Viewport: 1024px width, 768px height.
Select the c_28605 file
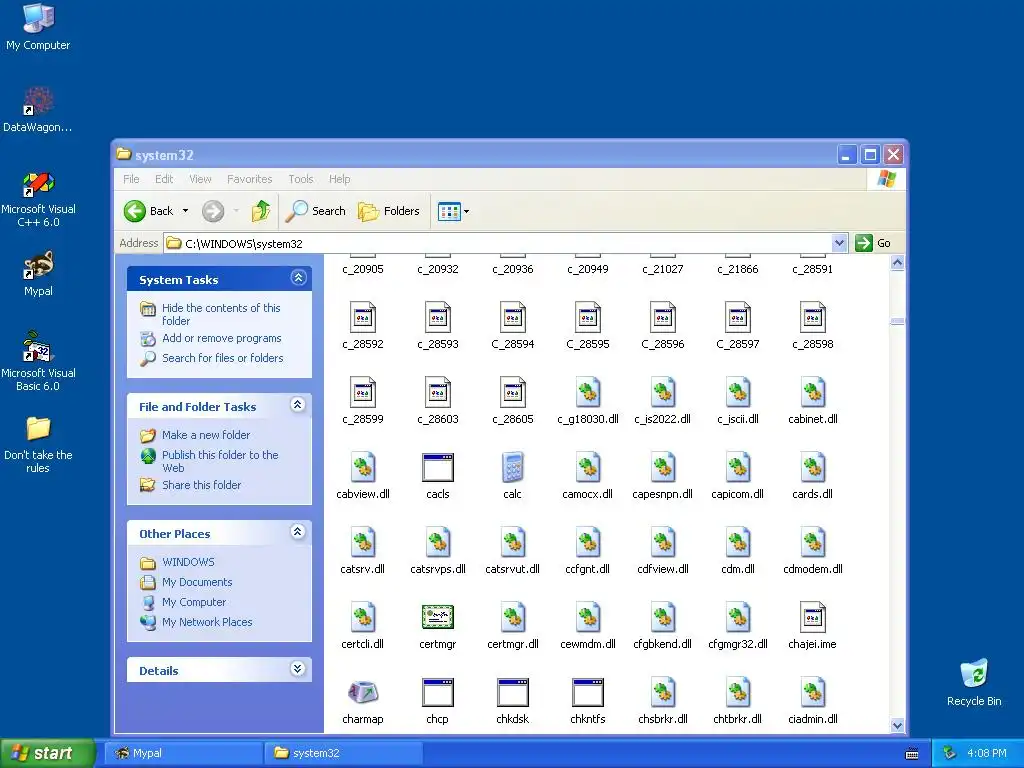point(513,400)
